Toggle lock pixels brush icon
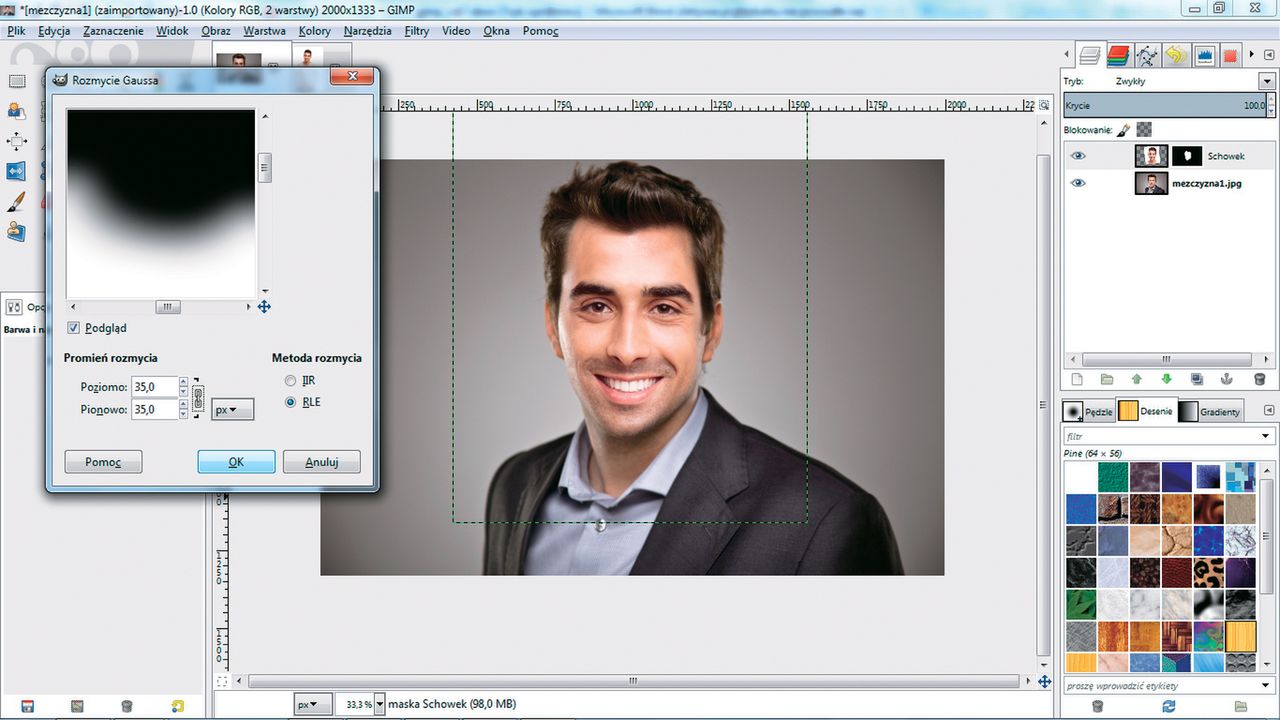Image resolution: width=1280 pixels, height=720 pixels. click(1124, 129)
